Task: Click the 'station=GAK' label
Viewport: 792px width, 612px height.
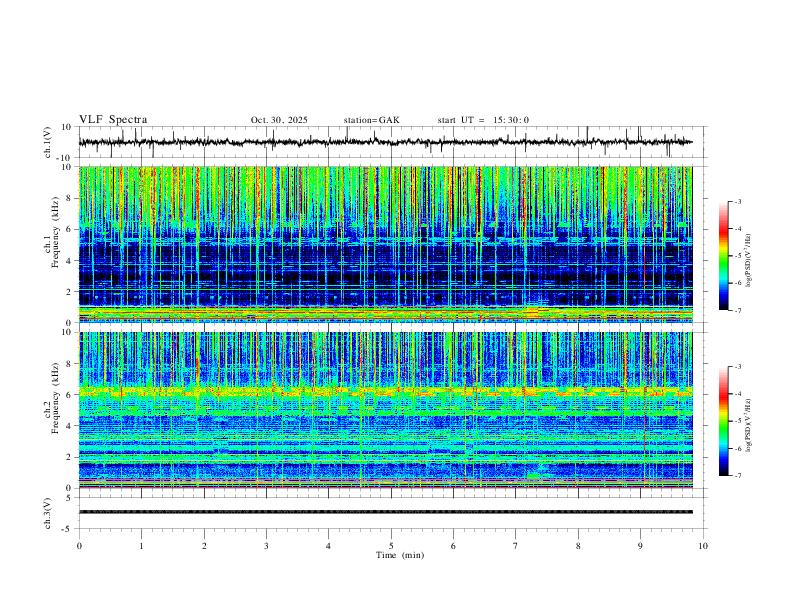Action: click(x=371, y=120)
